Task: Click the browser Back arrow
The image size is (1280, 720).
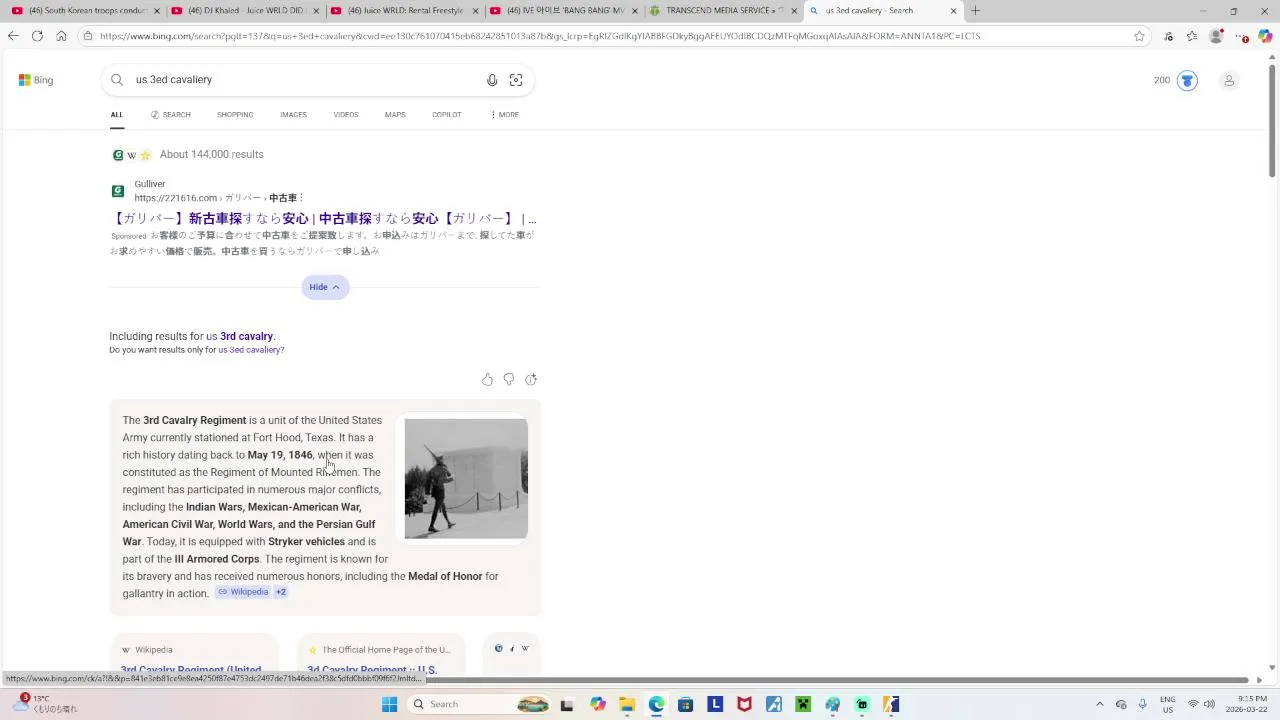Action: click(x=13, y=36)
